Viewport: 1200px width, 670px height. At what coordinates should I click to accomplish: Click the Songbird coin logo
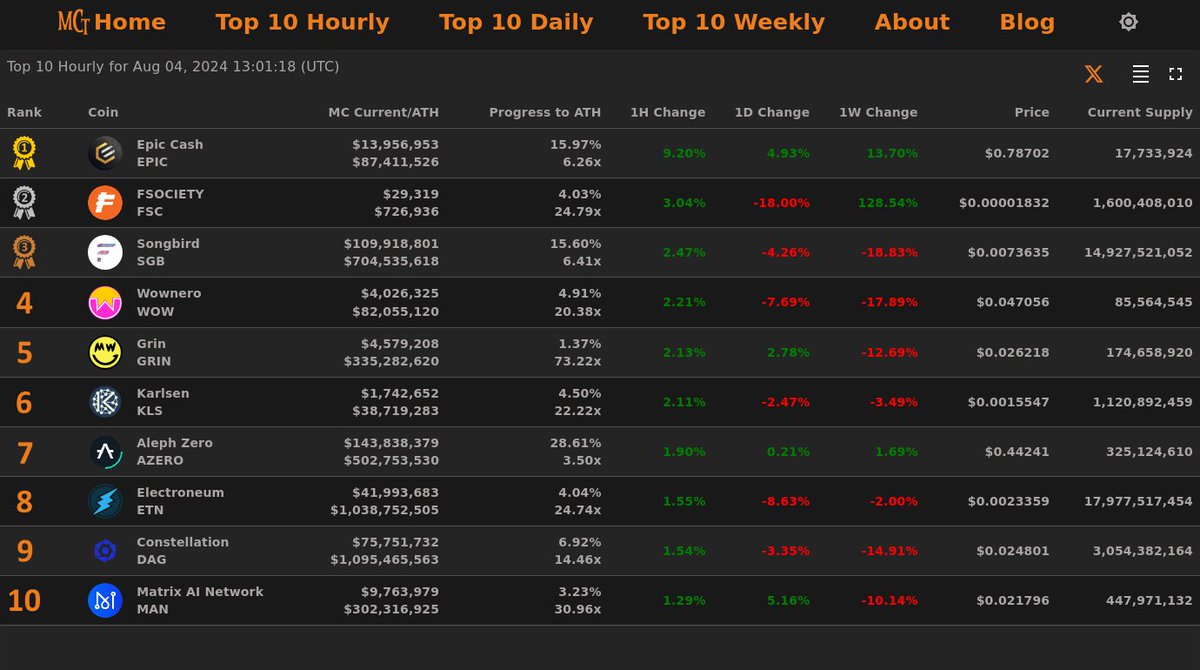pyautogui.click(x=105, y=252)
